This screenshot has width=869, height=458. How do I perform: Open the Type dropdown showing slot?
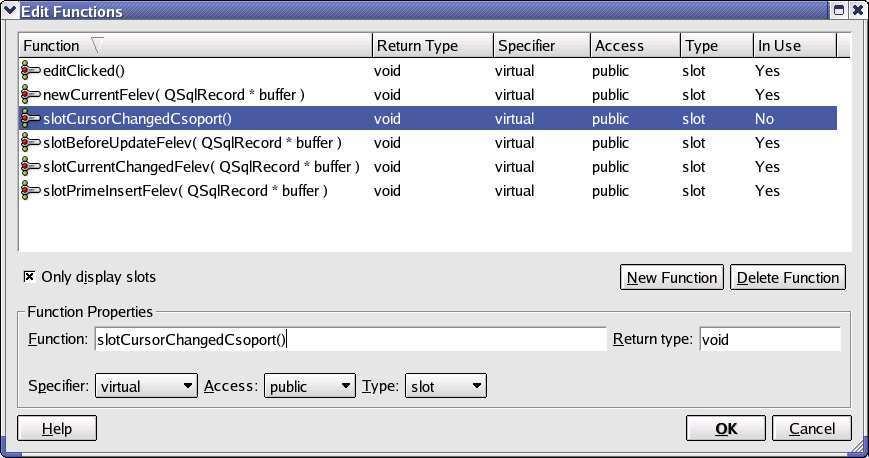pos(446,386)
